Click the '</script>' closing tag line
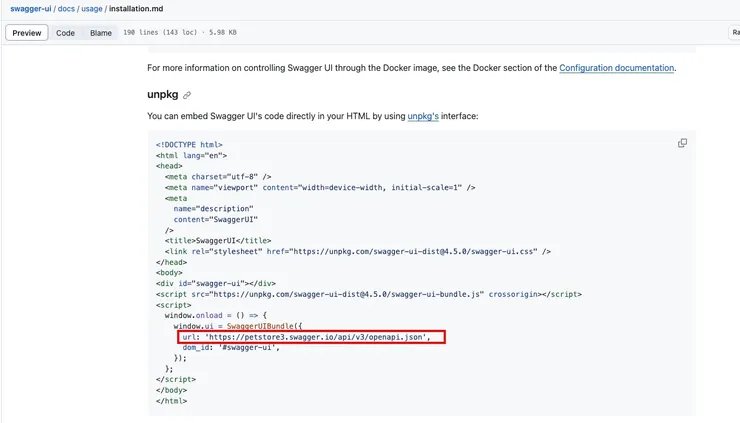740x423 pixels. click(176, 380)
